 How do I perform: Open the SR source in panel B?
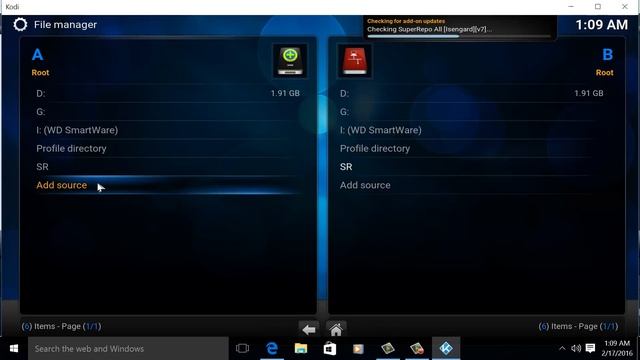(471, 167)
